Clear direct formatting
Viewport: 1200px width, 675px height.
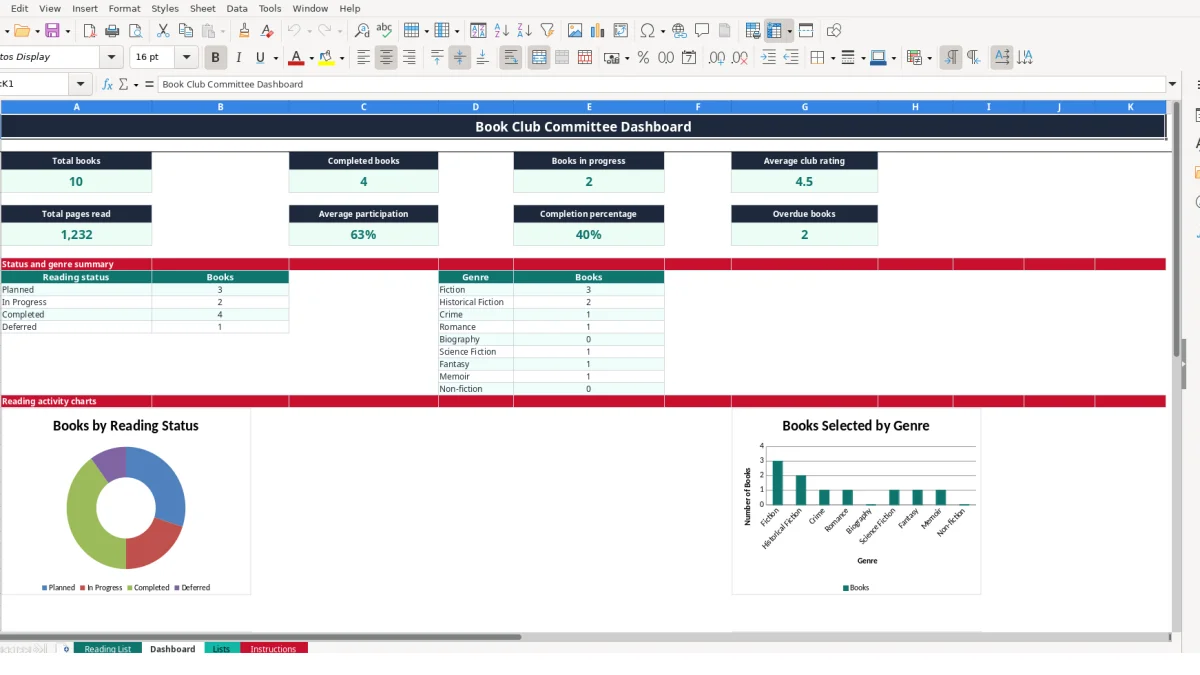(x=267, y=31)
